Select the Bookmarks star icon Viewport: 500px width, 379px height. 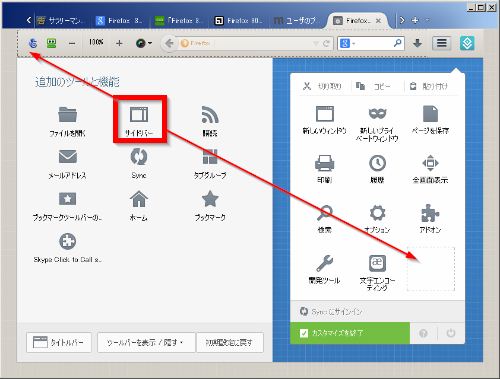(x=210, y=199)
